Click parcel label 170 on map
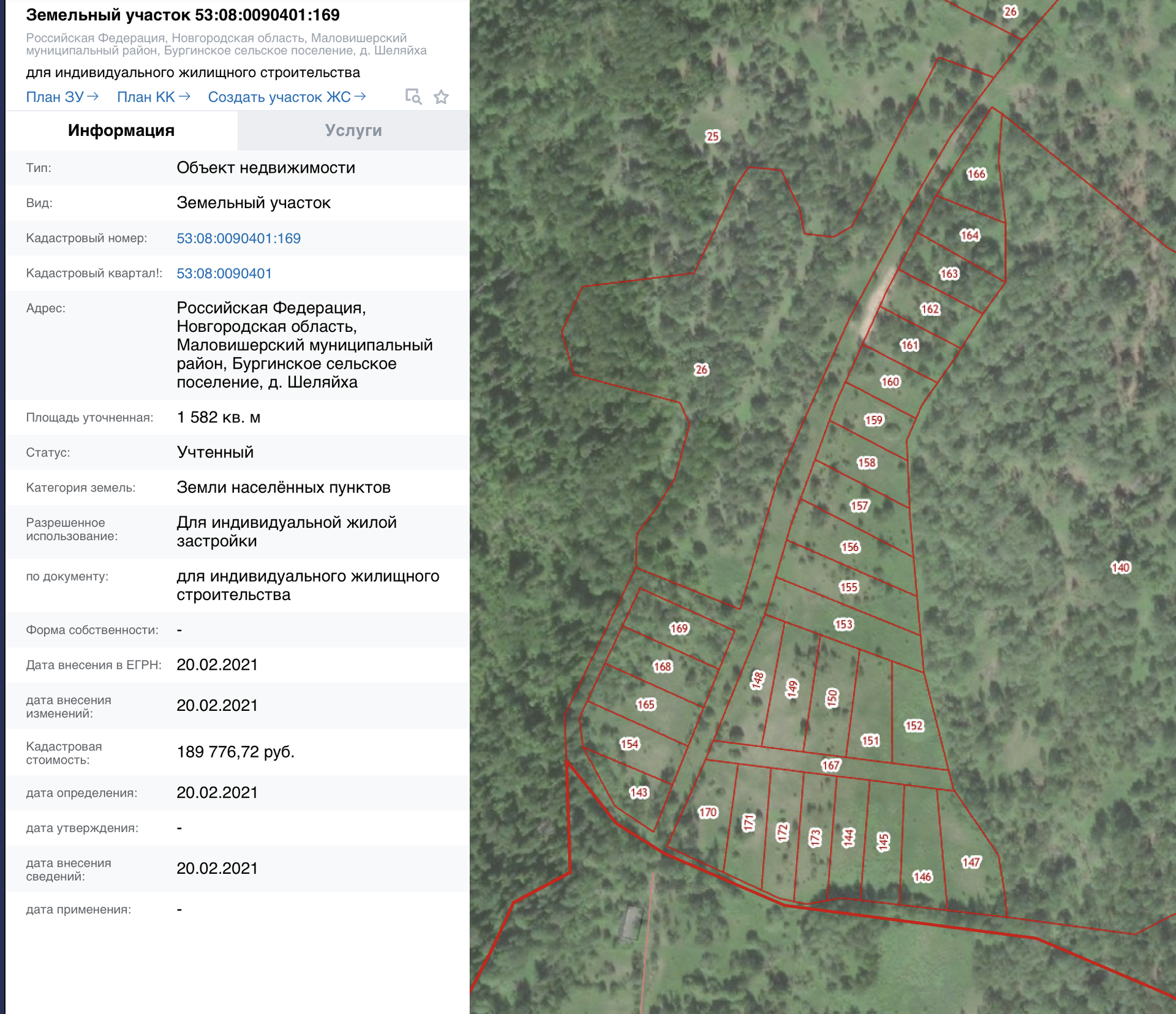The width and height of the screenshot is (1176, 1014). click(x=707, y=812)
